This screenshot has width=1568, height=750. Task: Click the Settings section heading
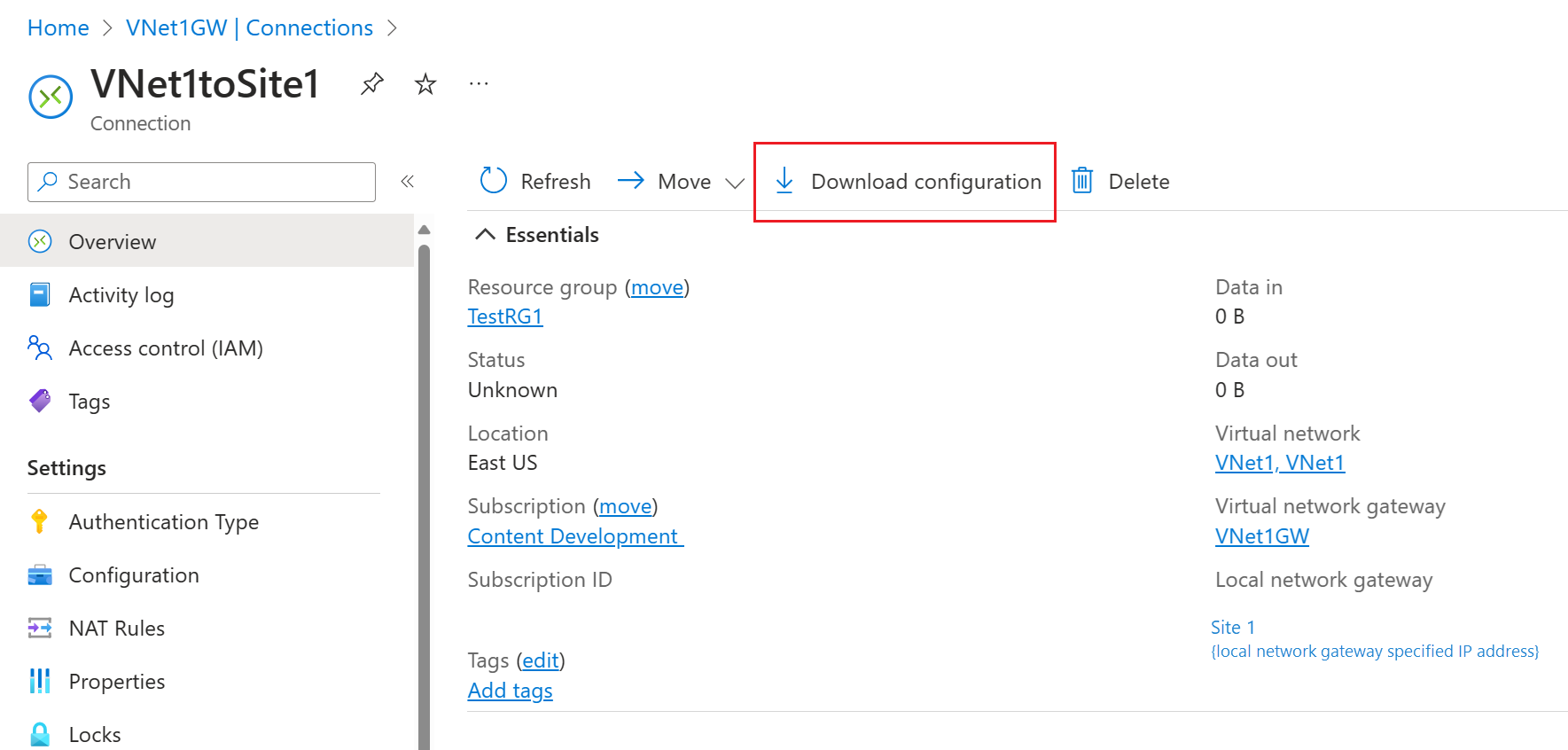(66, 468)
